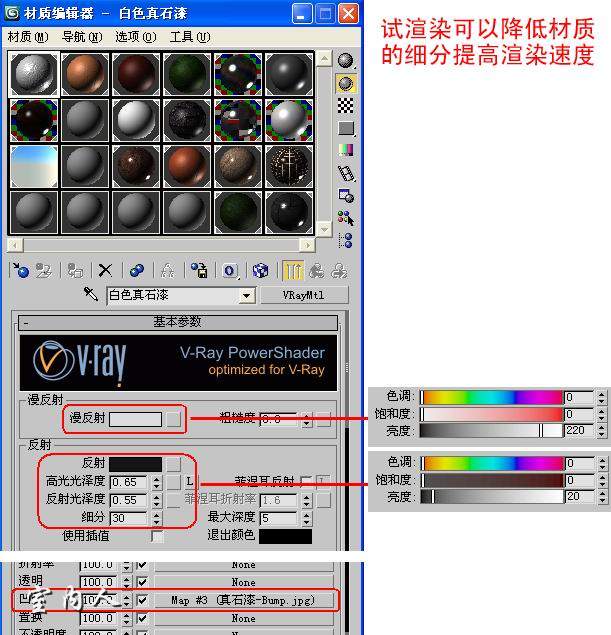The height and width of the screenshot is (635, 611).
Task: Toggle the 透明 map checkbox
Action: [x=142, y=582]
